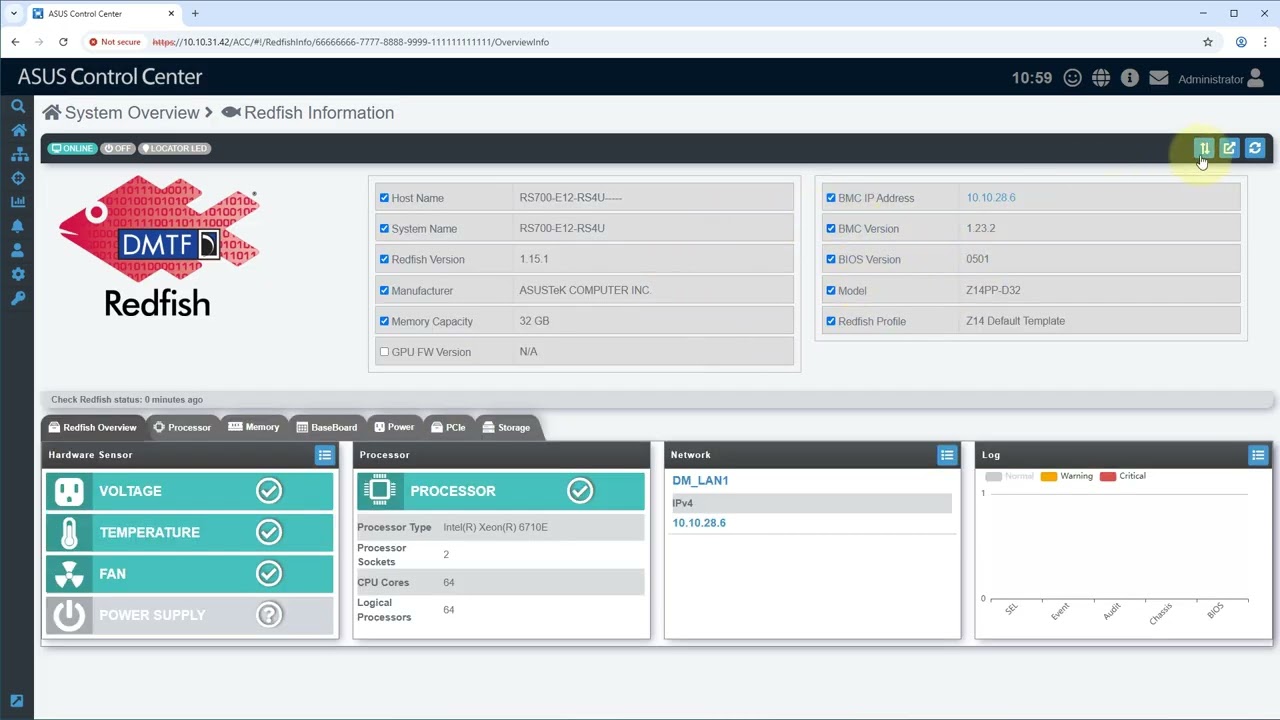The width and height of the screenshot is (1280, 720).
Task: Toggle the Critical legend swatch in Log chart
Action: coord(1108,476)
